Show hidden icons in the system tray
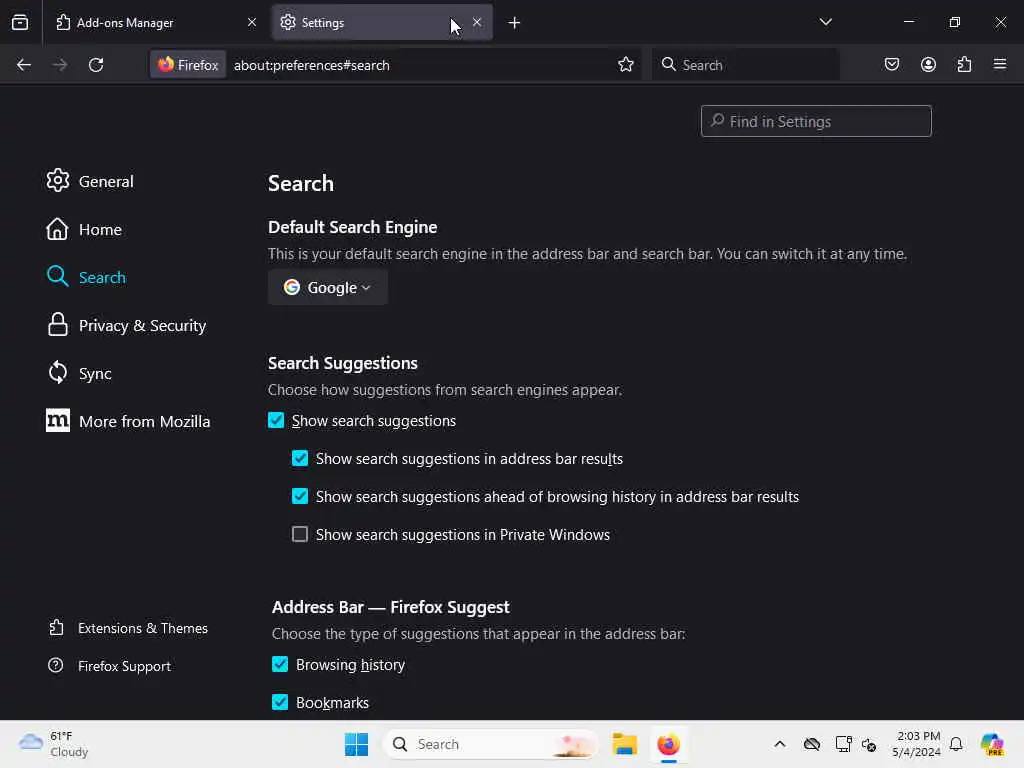Viewport: 1024px width, 768px height. pos(779,744)
